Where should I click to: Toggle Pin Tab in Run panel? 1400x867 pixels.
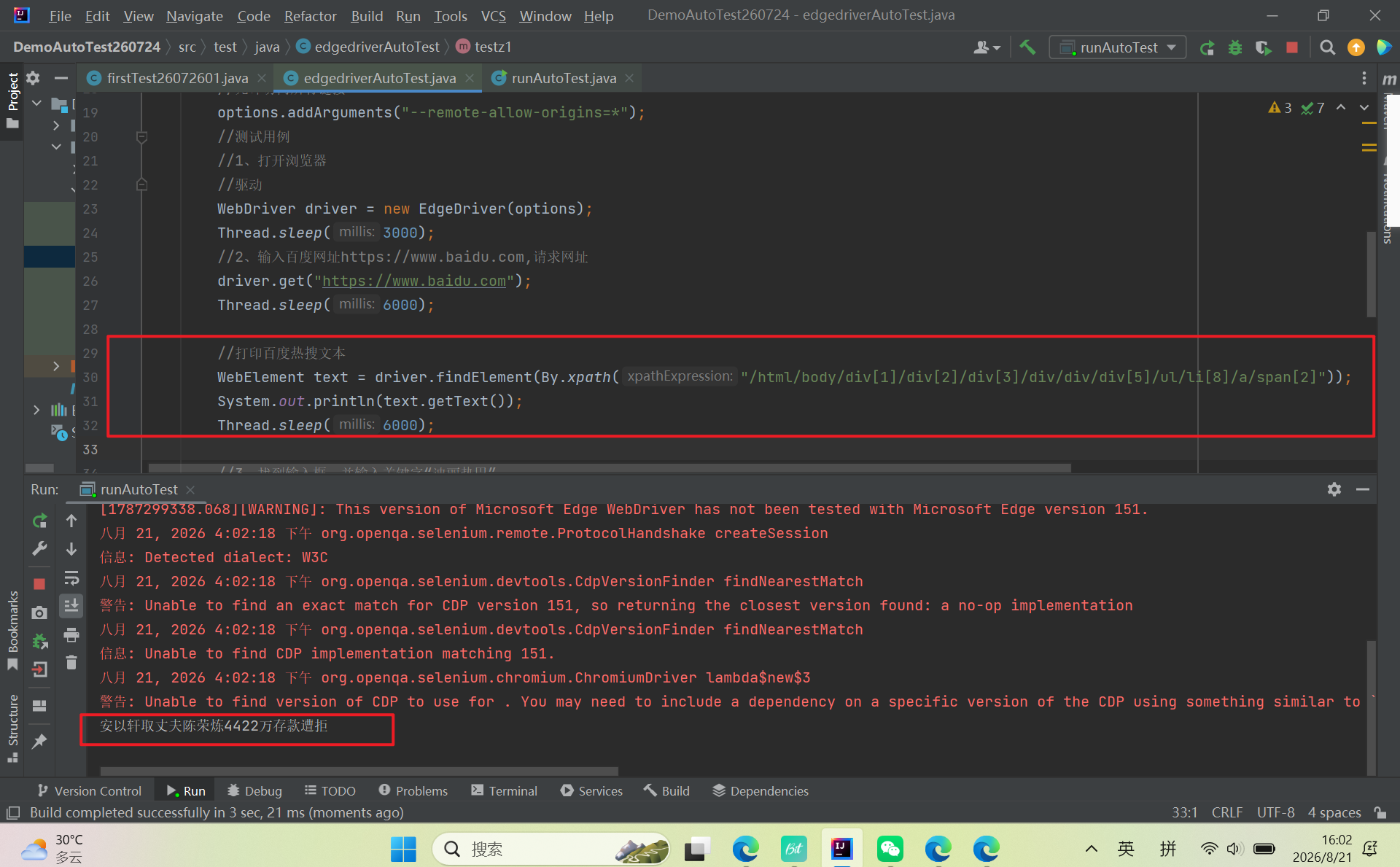click(39, 741)
